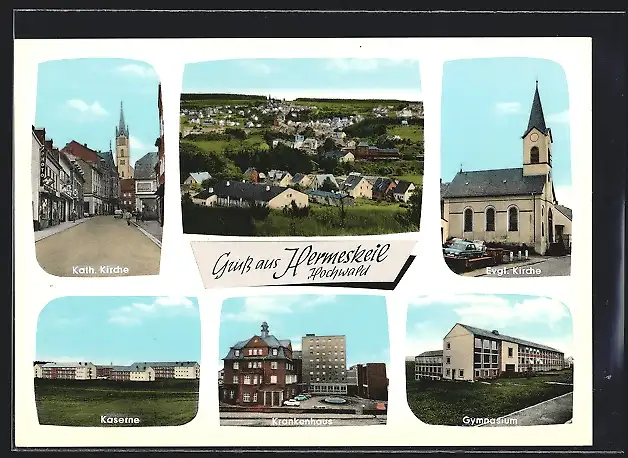
Task: Select the "Krankenhaus" caption label
Action: coord(302,422)
